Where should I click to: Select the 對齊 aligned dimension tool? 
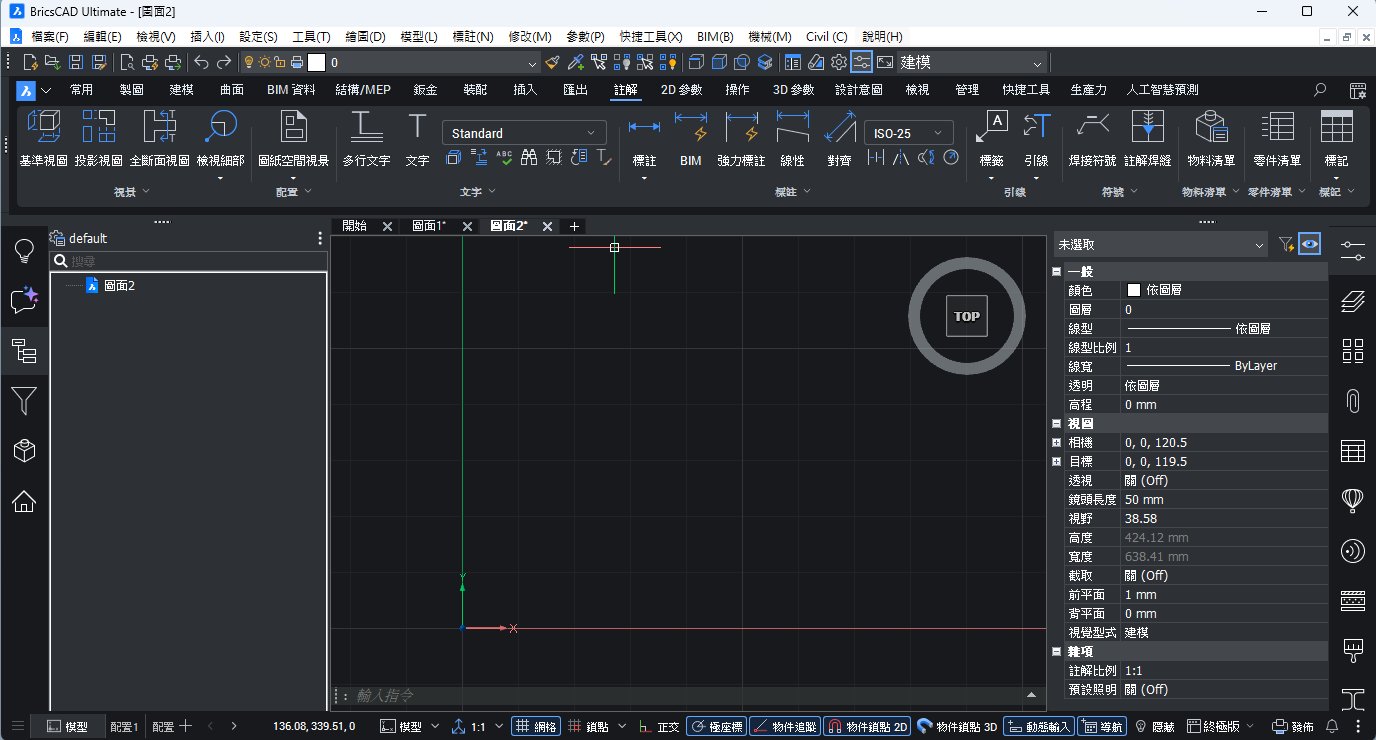(x=839, y=138)
